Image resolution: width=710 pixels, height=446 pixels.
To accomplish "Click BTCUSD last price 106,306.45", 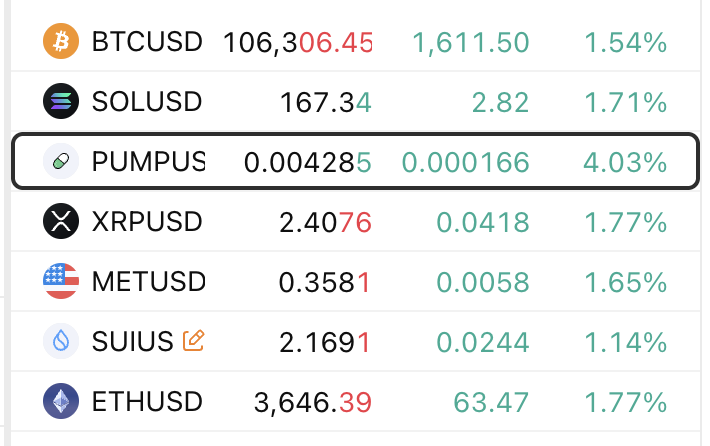I will (x=298, y=42).
